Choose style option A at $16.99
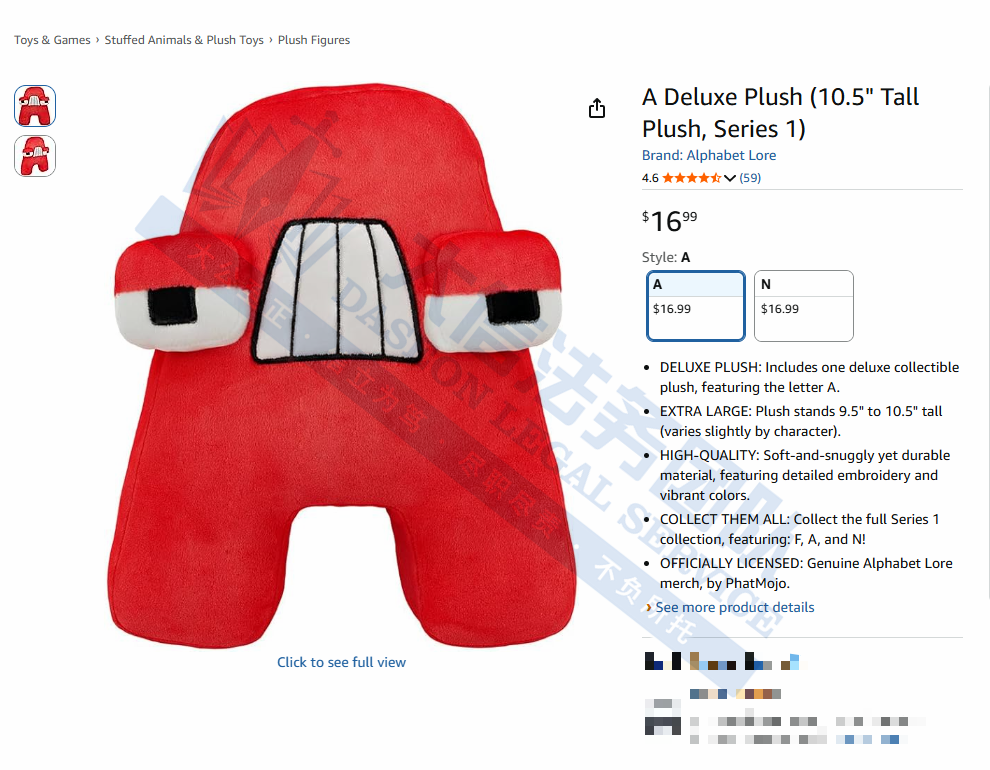 (696, 306)
